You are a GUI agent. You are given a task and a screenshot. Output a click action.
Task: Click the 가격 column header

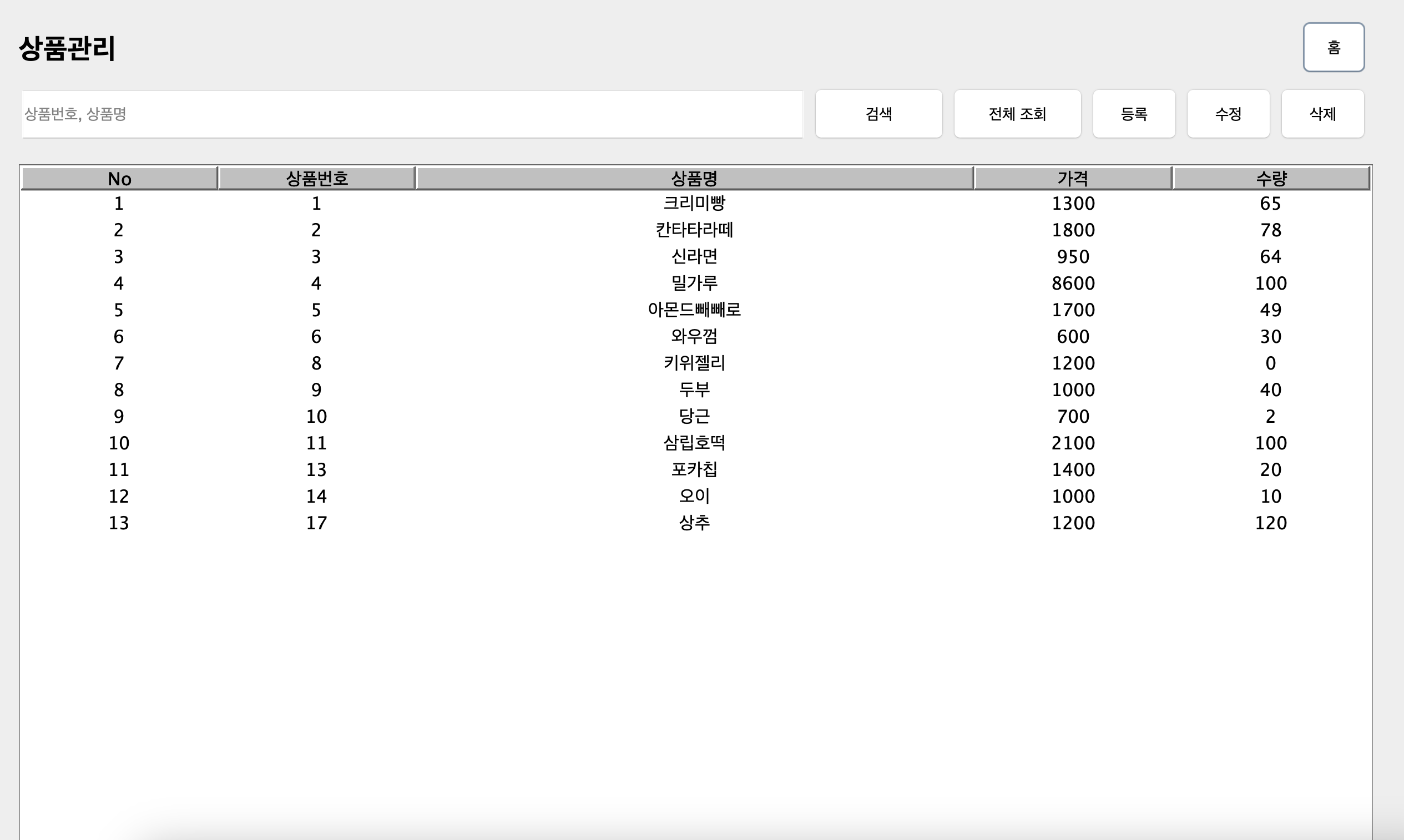[x=1073, y=179]
